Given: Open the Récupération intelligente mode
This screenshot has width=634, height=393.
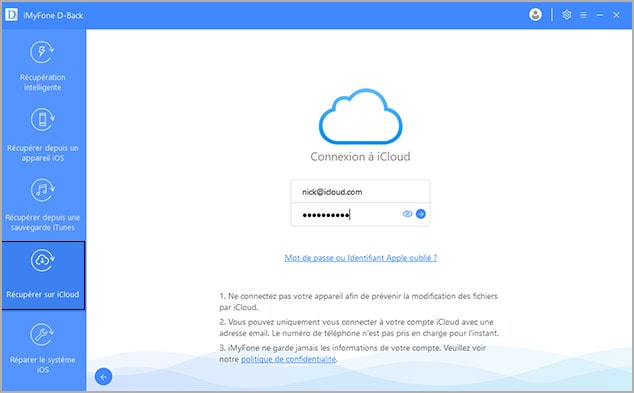Looking at the screenshot, I should point(42,66).
